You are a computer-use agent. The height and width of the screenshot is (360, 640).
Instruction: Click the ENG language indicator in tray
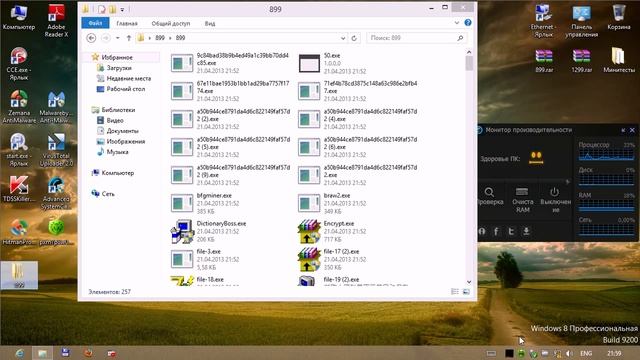586,353
